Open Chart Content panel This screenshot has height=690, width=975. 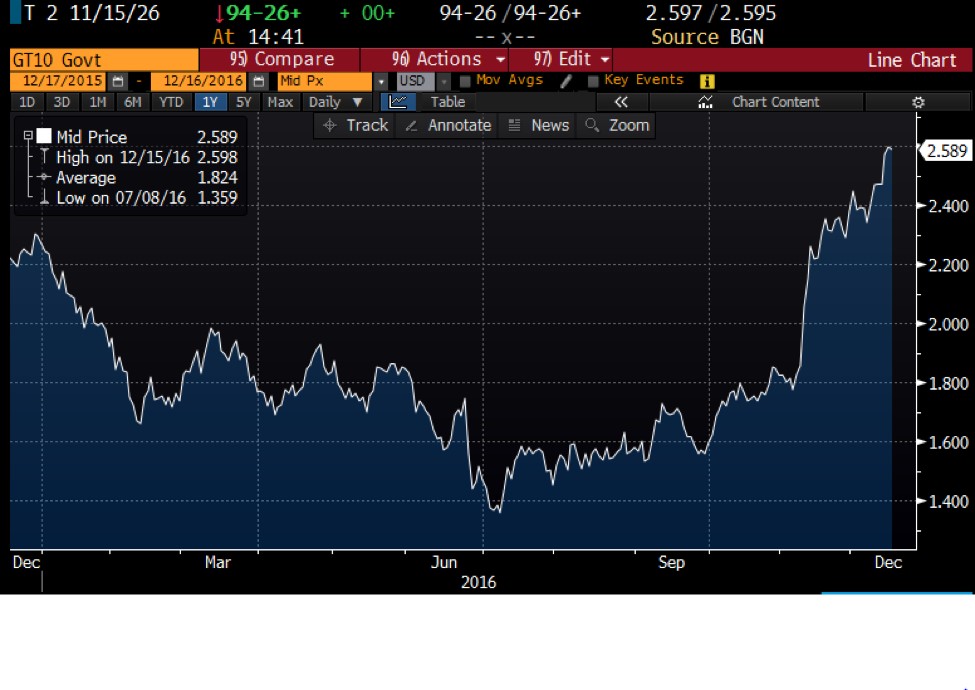point(775,101)
